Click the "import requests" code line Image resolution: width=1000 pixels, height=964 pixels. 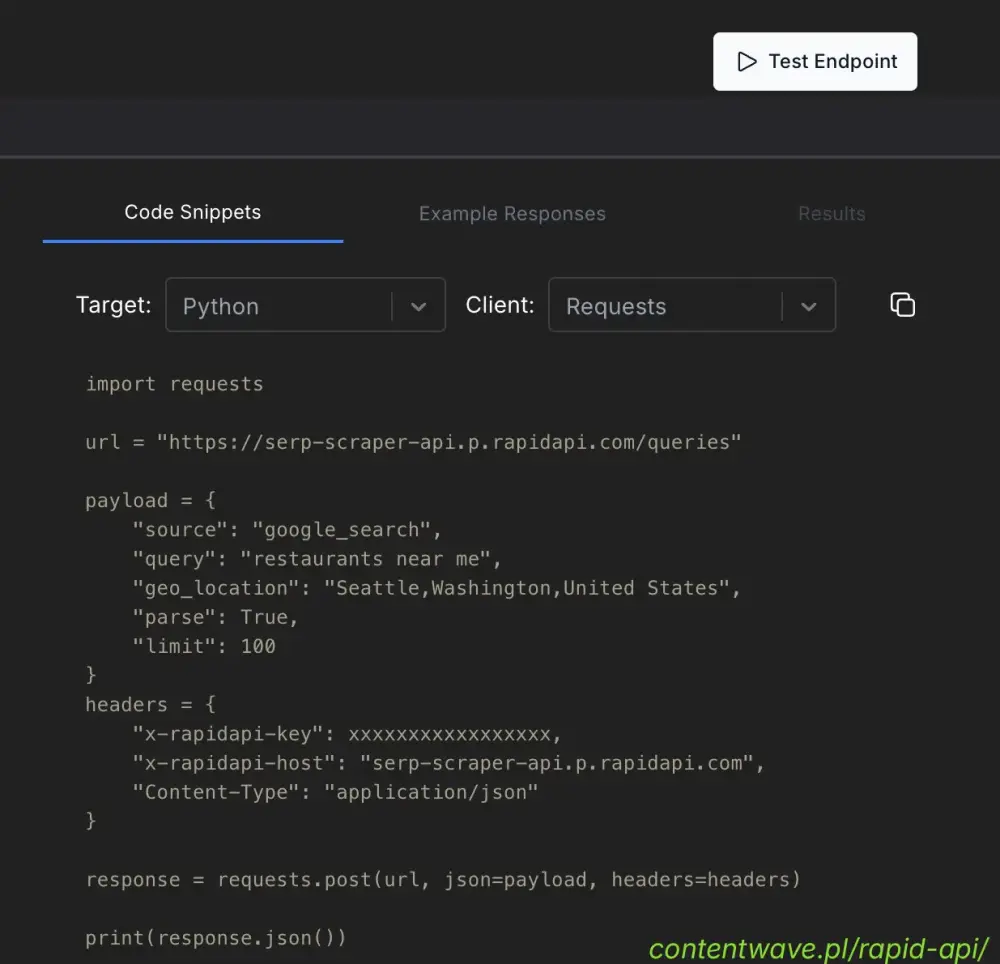[x=174, y=384]
